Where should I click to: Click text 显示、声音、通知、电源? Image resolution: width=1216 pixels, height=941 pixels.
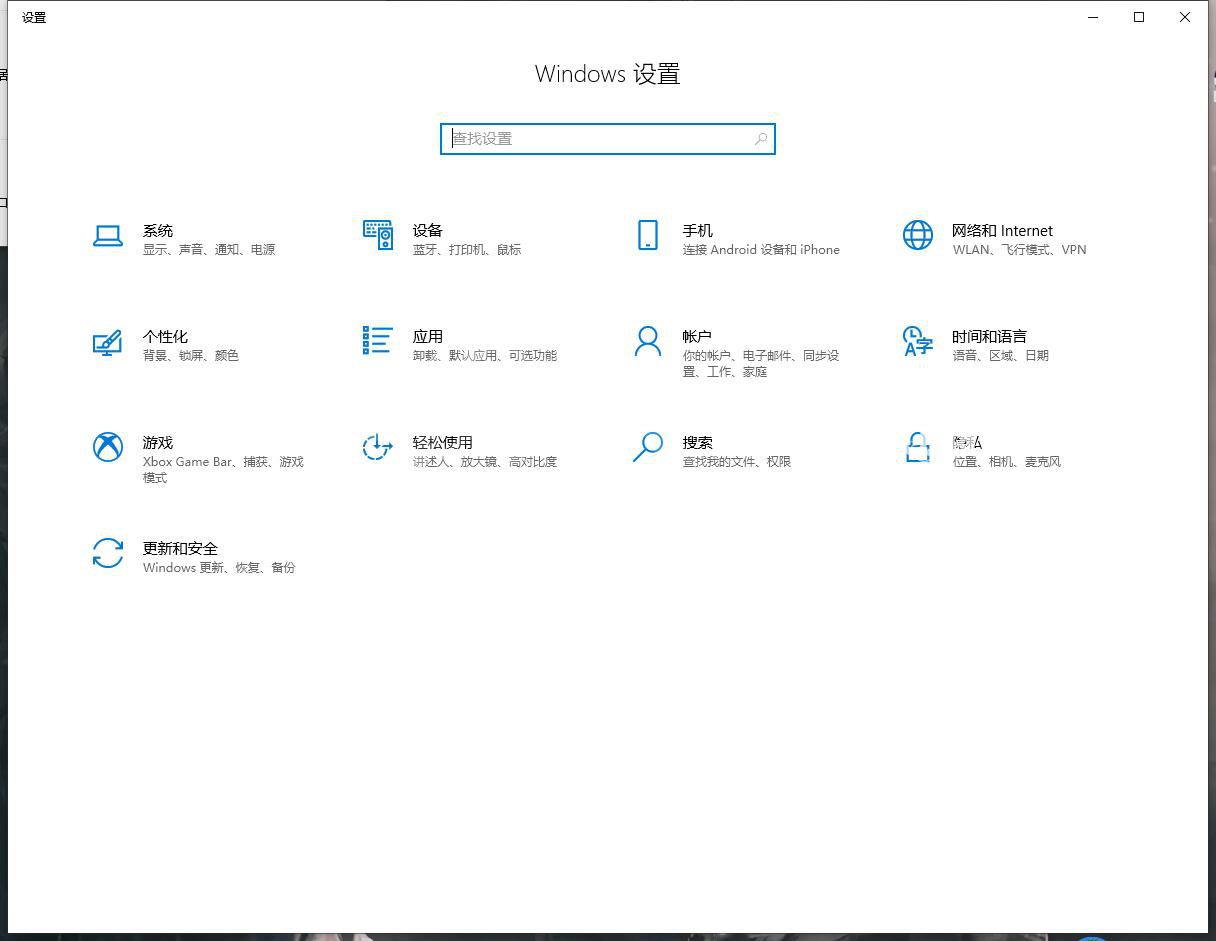(209, 250)
